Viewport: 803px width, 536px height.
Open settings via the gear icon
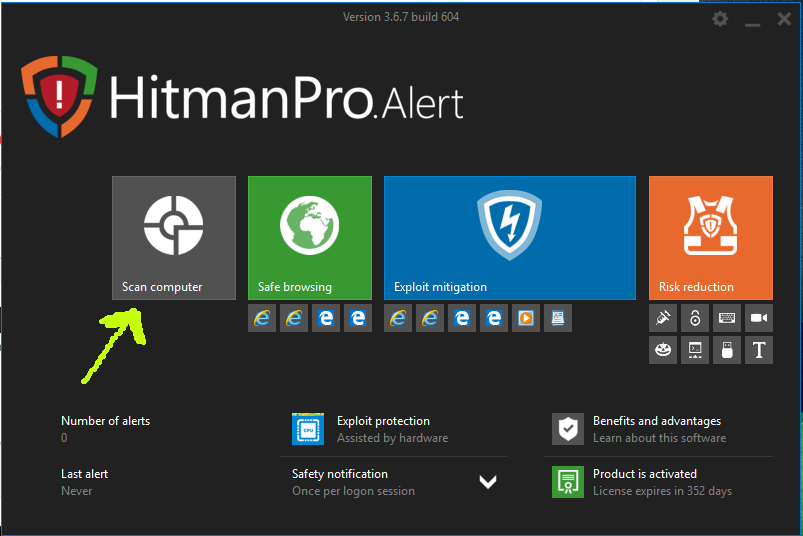tap(720, 19)
